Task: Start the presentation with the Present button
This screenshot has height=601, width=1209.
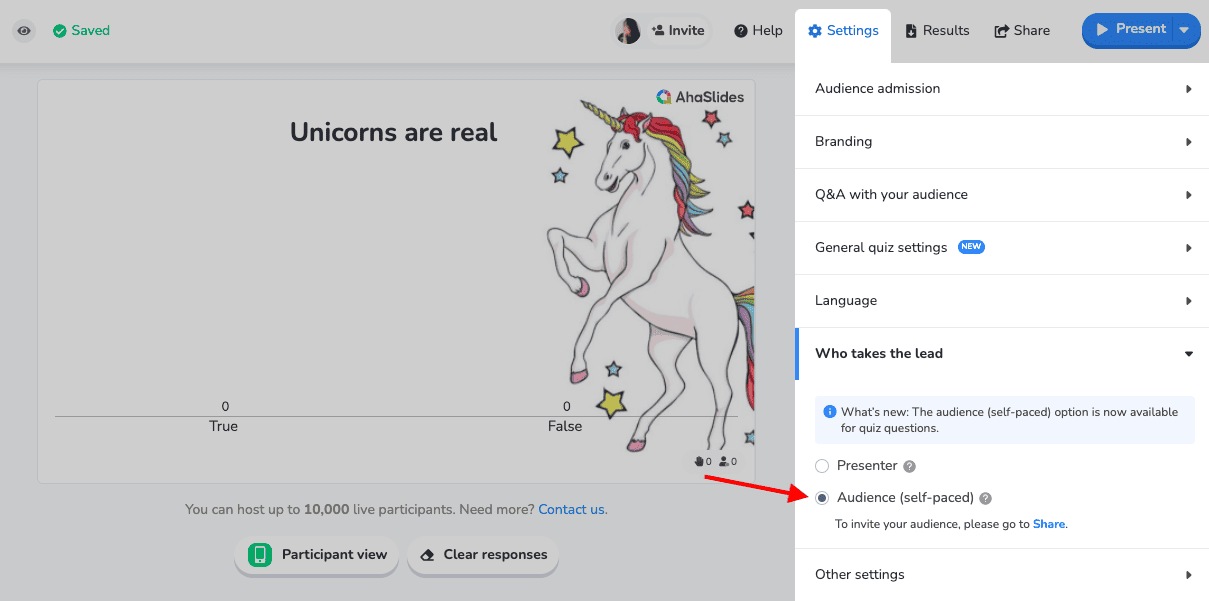Action: pyautogui.click(x=1129, y=30)
